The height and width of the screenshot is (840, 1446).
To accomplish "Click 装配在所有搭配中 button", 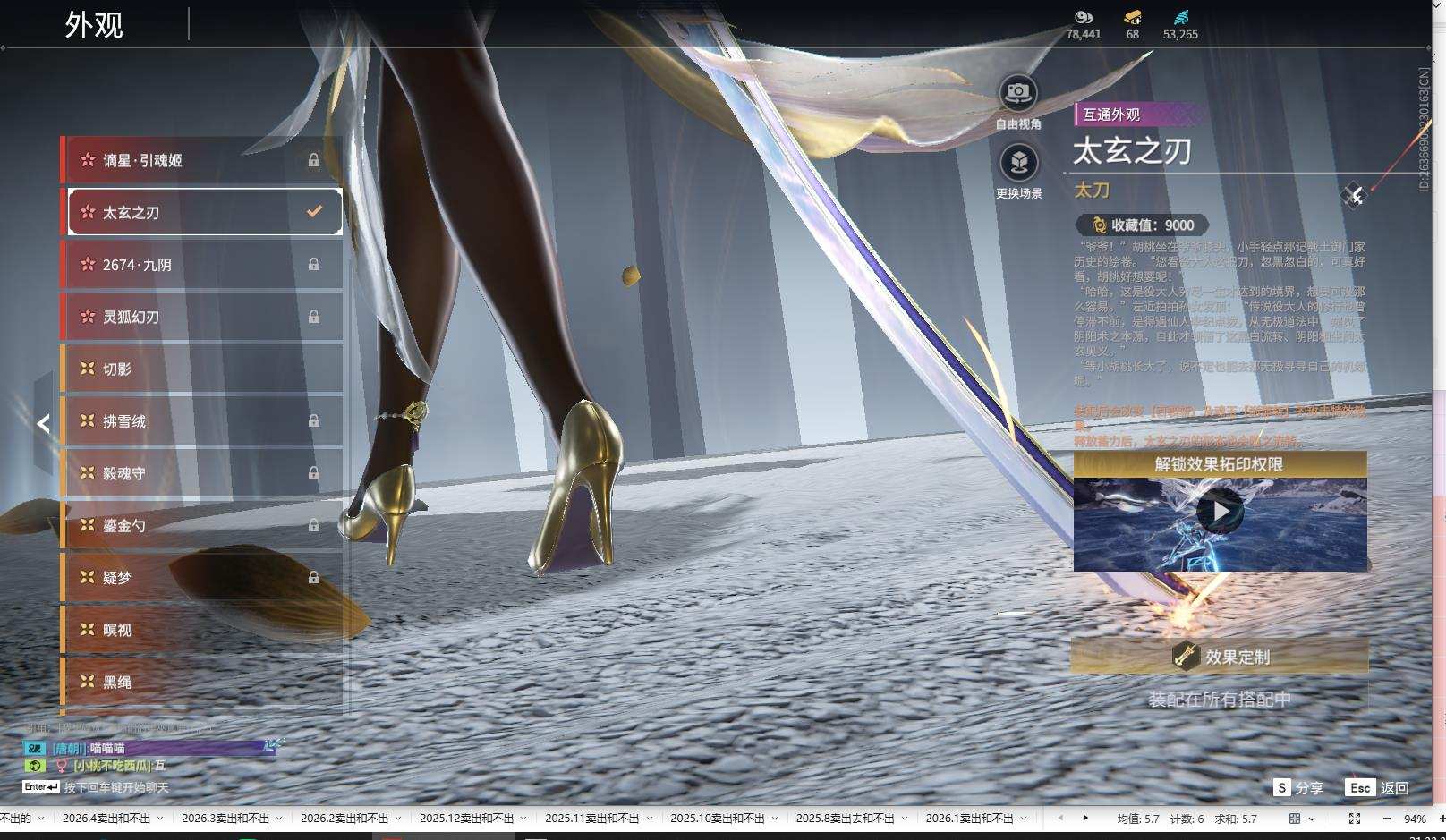I will (x=1220, y=699).
